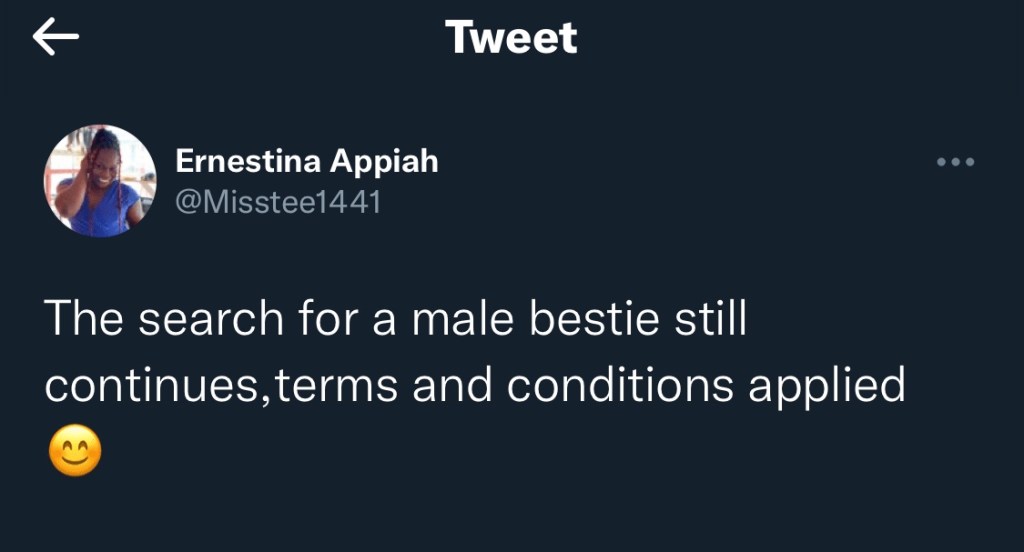Click the Ernestina Appiah display name
The width and height of the screenshot is (1024, 552).
(x=307, y=161)
